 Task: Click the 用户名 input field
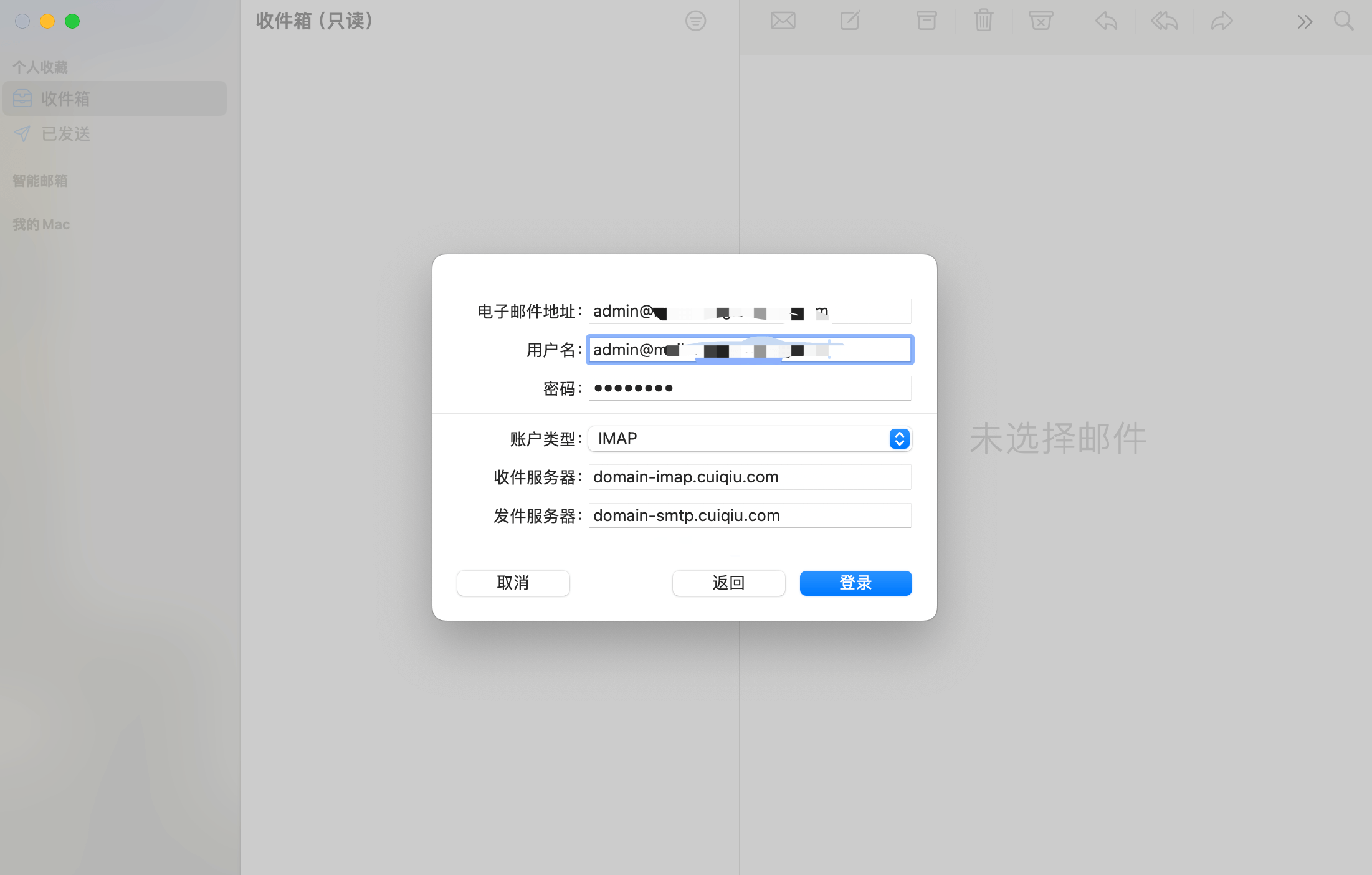click(x=750, y=350)
